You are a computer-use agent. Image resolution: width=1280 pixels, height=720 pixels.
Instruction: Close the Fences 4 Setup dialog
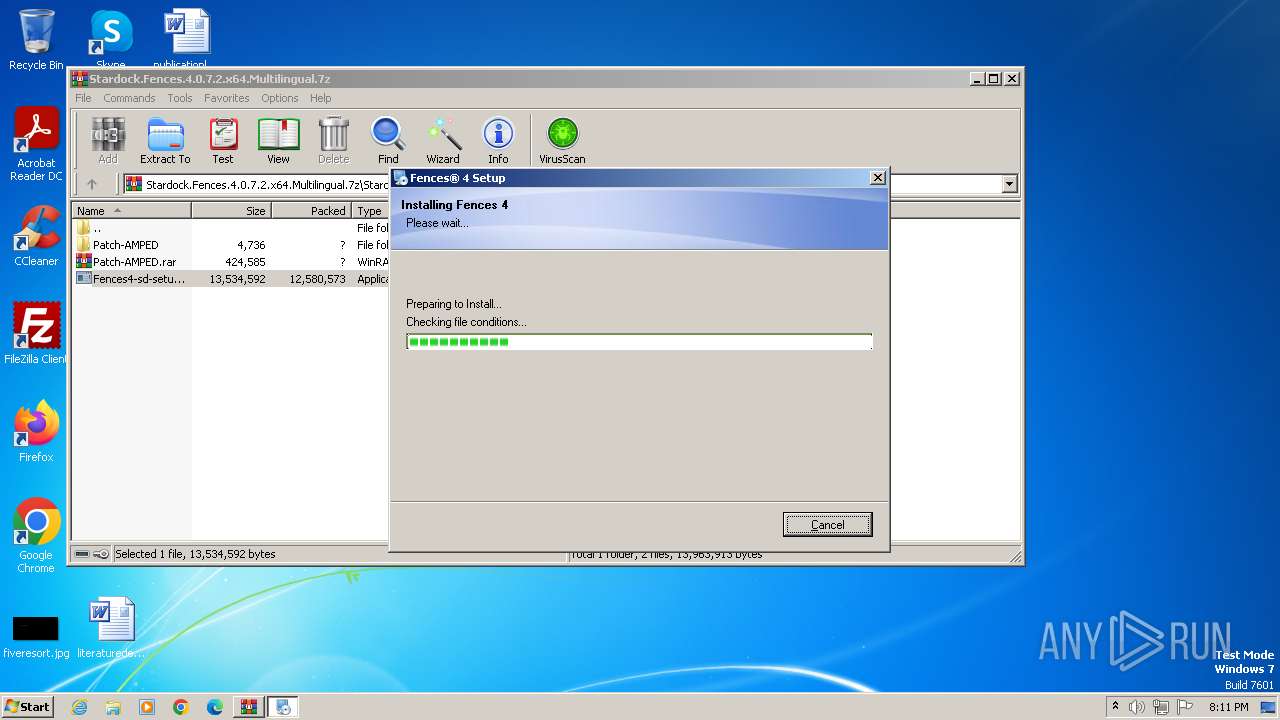pyautogui.click(x=877, y=178)
